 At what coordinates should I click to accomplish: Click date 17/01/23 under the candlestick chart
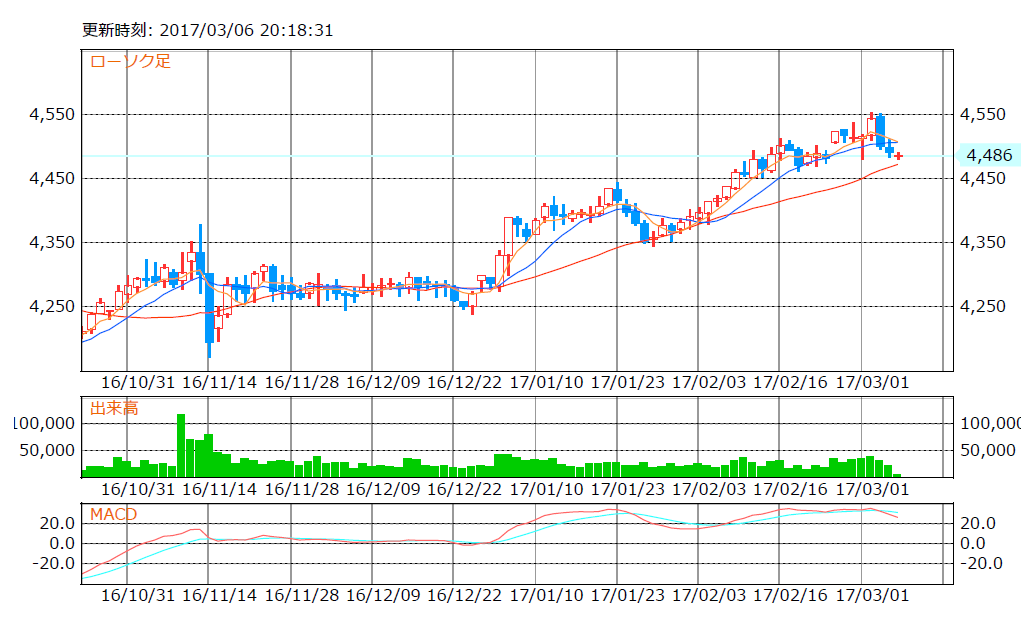[x=628, y=382]
